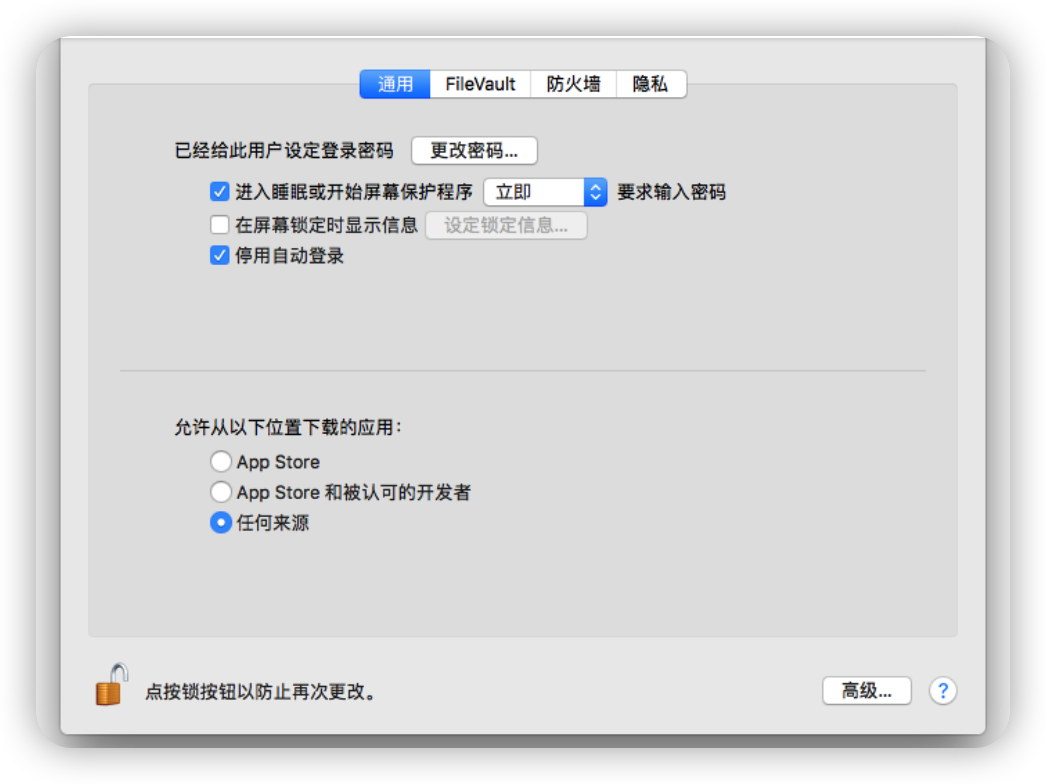Enable 在屏幕锁定时显示信息 checkbox
1046x784 pixels.
pos(220,225)
